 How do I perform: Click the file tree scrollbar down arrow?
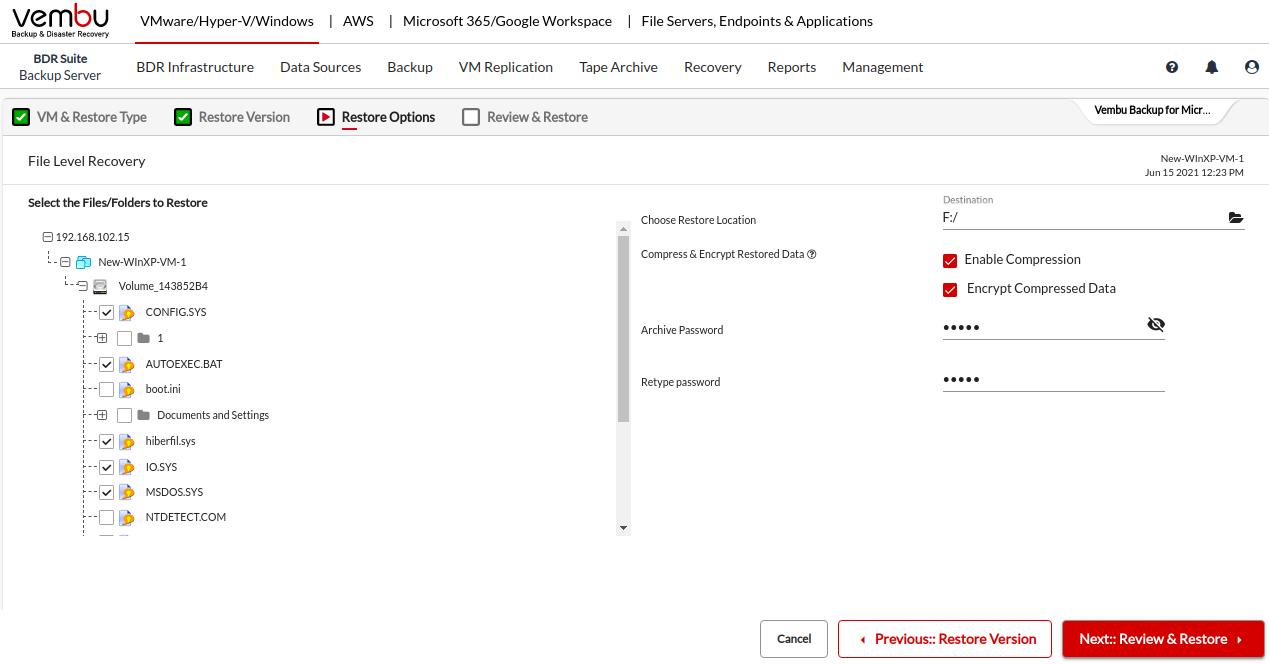point(623,528)
